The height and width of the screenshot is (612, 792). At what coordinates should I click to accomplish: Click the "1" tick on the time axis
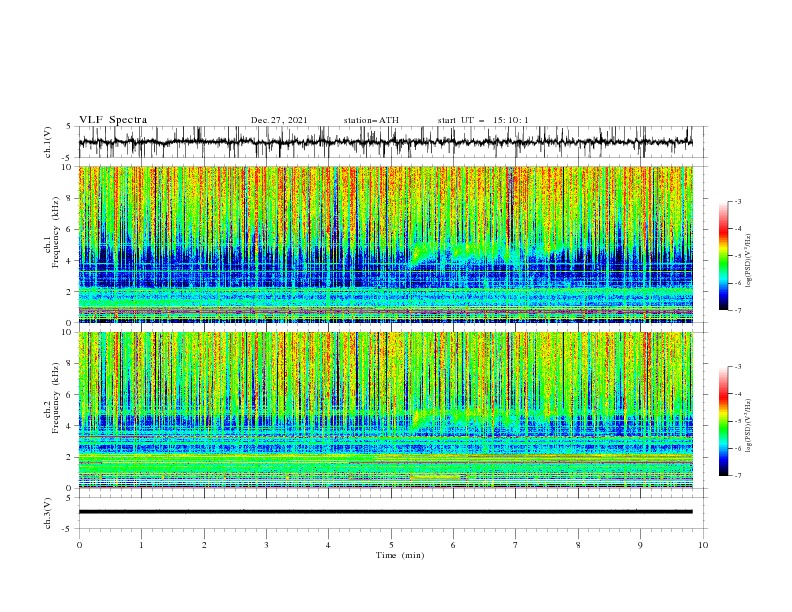pos(141,545)
